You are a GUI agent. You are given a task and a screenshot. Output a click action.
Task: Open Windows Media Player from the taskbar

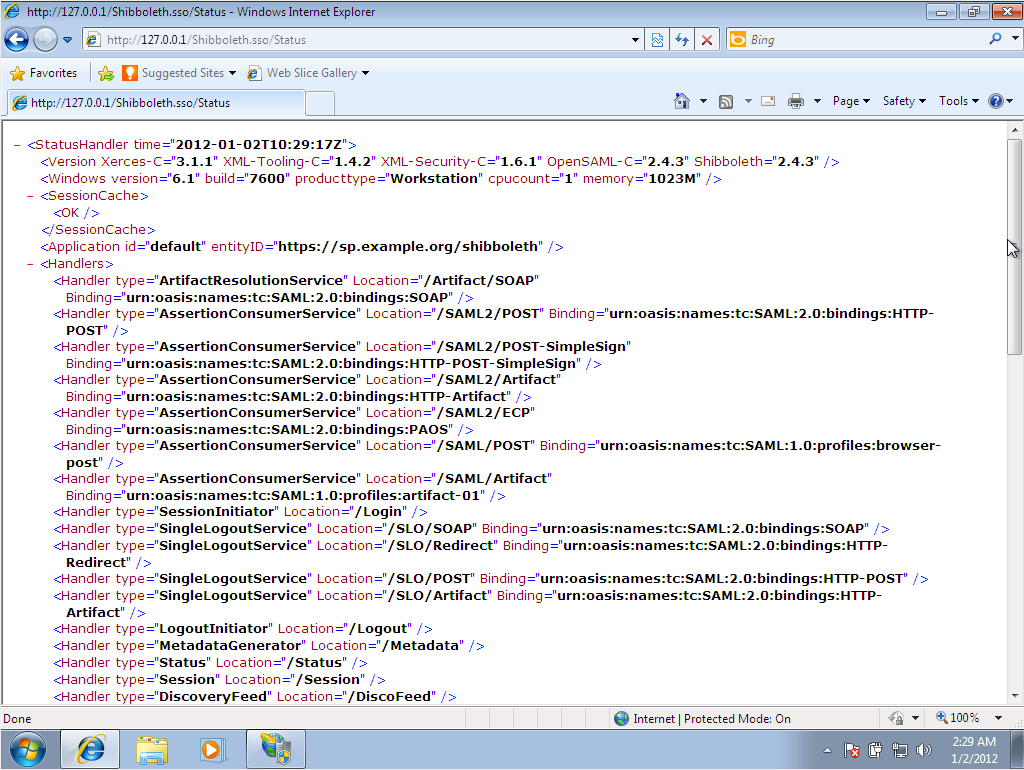point(213,748)
